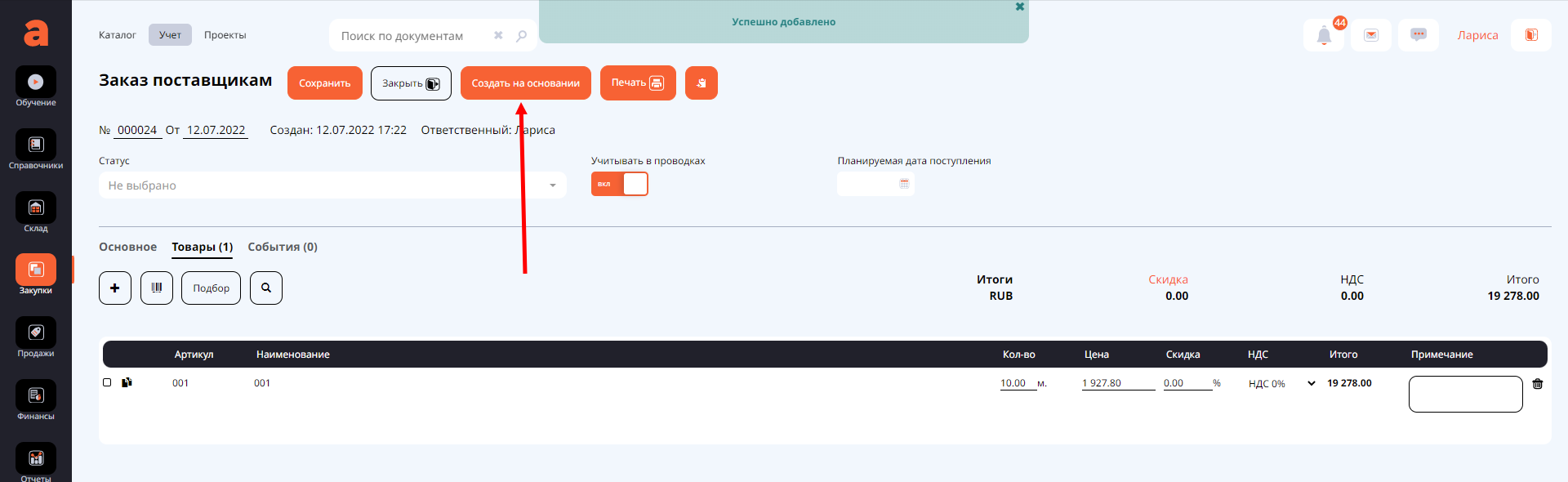Click the magnifier search icon in products toolbar
Image resolution: width=1568 pixels, height=482 pixels.
pyautogui.click(x=266, y=288)
